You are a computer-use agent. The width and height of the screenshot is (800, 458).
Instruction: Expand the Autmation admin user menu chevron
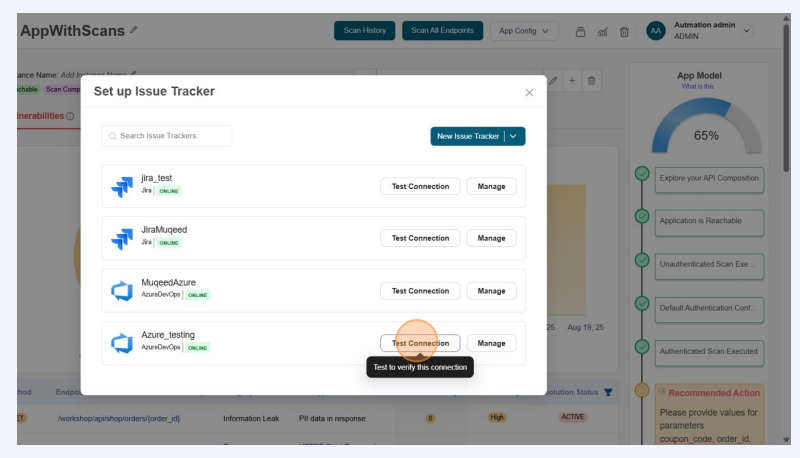coord(747,31)
